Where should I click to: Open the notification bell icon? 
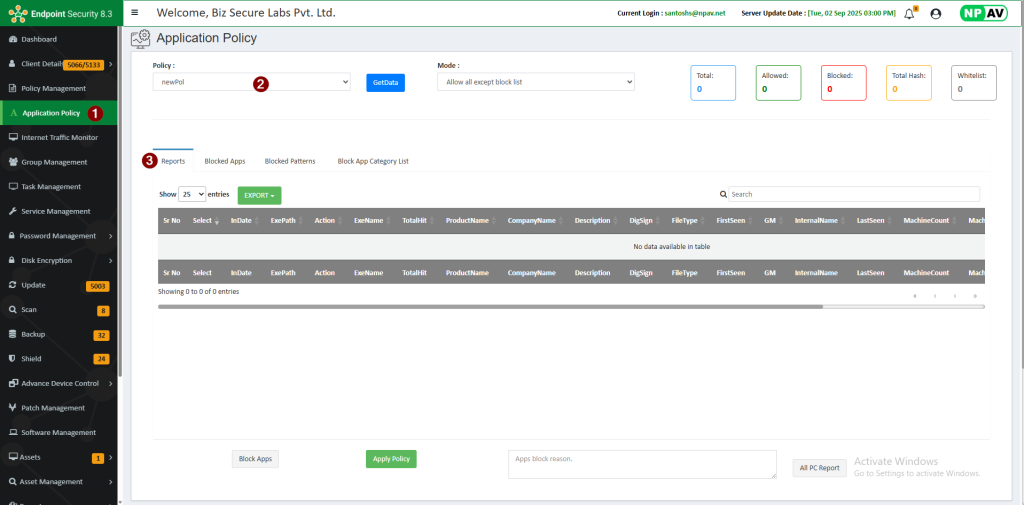[x=909, y=13]
